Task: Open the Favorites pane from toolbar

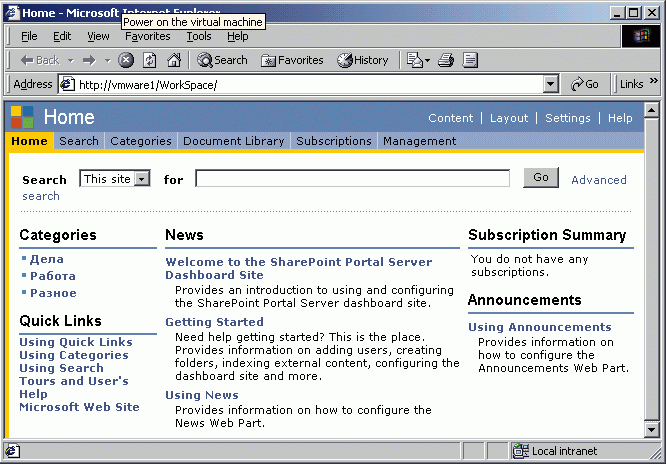Action: pos(292,60)
